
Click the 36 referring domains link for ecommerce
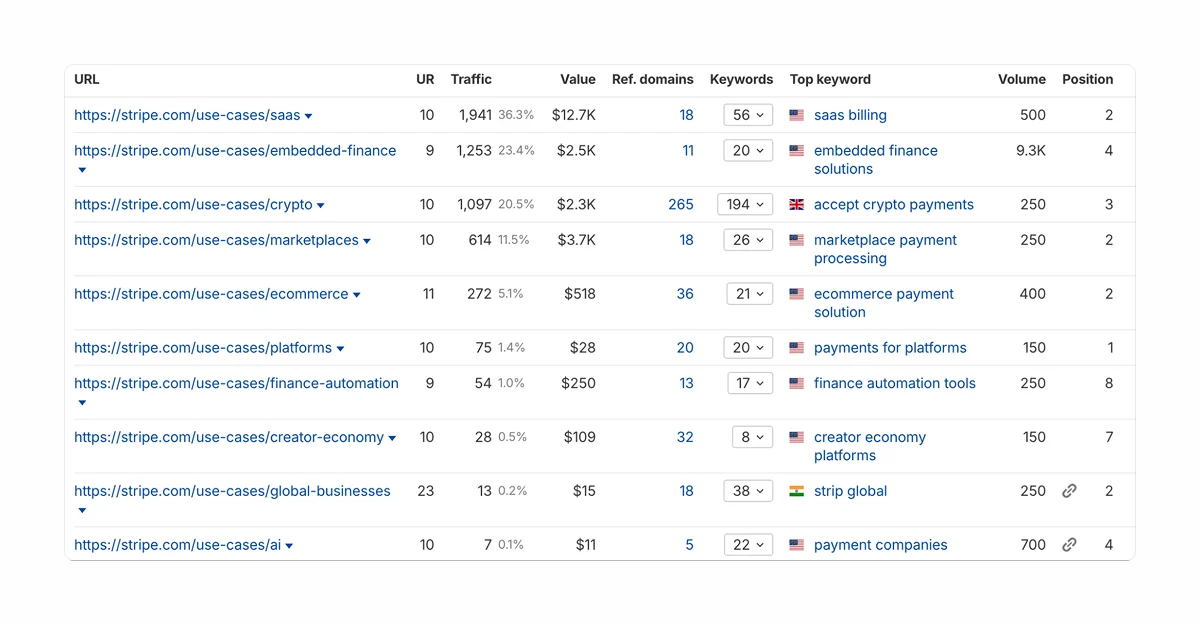click(x=685, y=294)
